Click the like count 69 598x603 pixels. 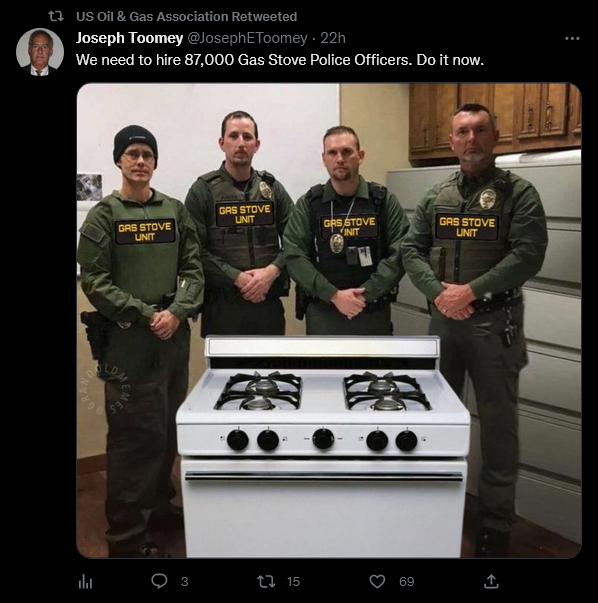pyautogui.click(x=406, y=581)
